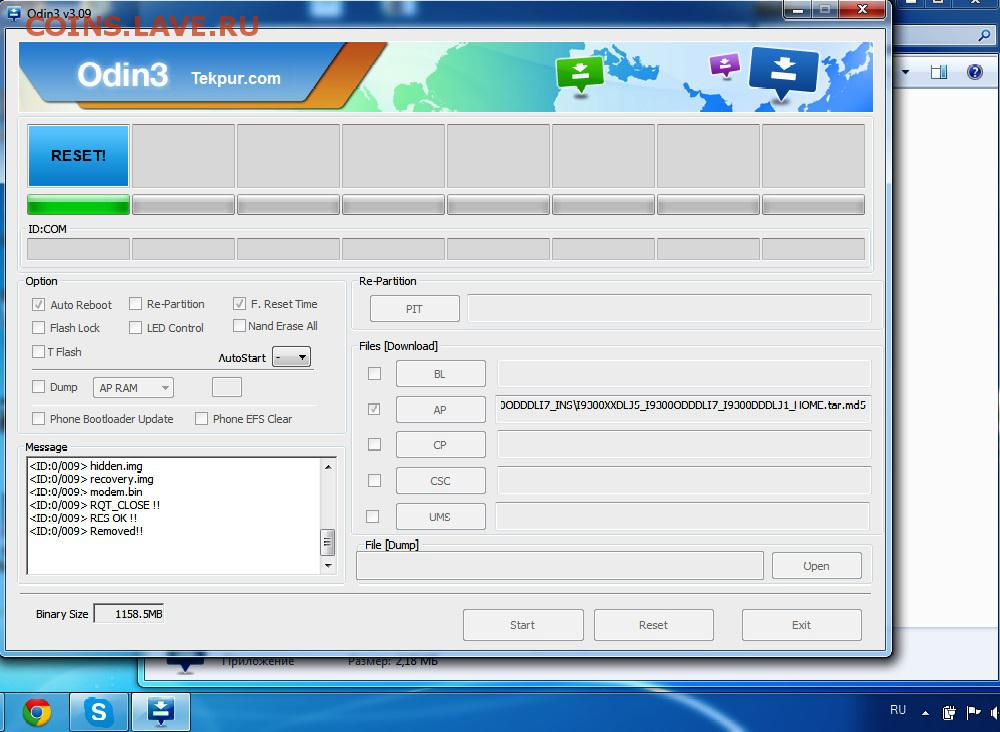Image resolution: width=1000 pixels, height=732 pixels.
Task: Enable Flash Lock checkbox
Action: pos(38,328)
